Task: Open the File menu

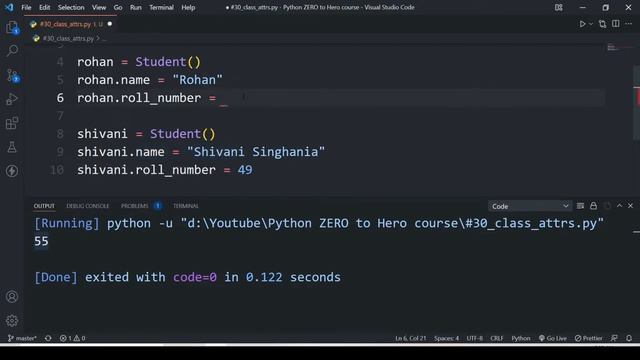Action: [x=26, y=7]
